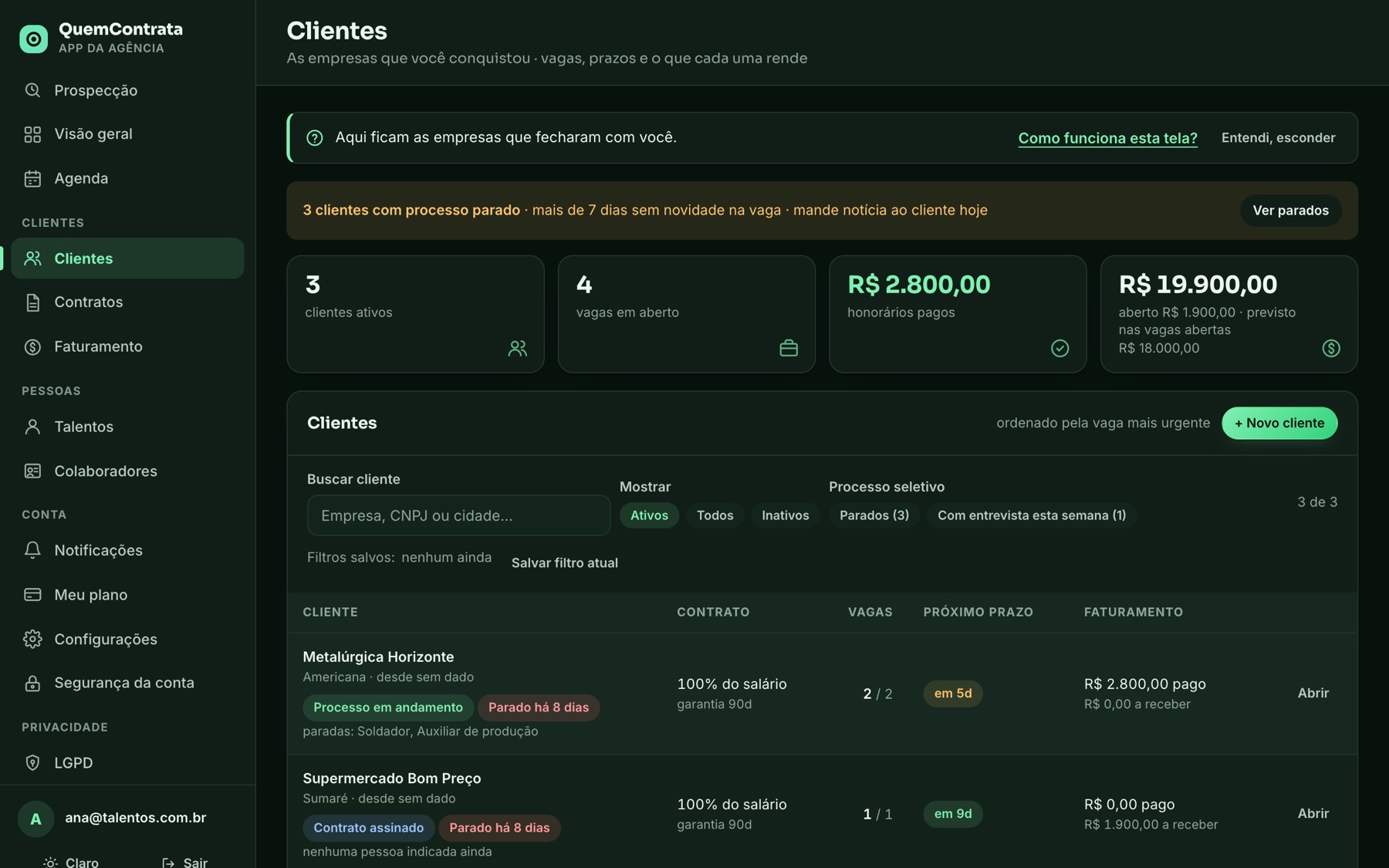1389x868 pixels.
Task: Select the Todos filter chip
Action: point(715,515)
